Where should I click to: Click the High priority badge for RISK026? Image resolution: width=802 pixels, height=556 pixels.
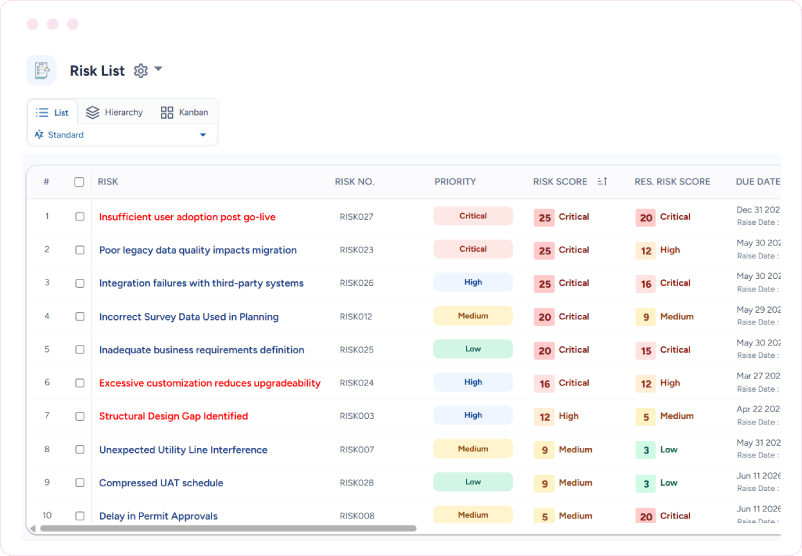coord(473,282)
